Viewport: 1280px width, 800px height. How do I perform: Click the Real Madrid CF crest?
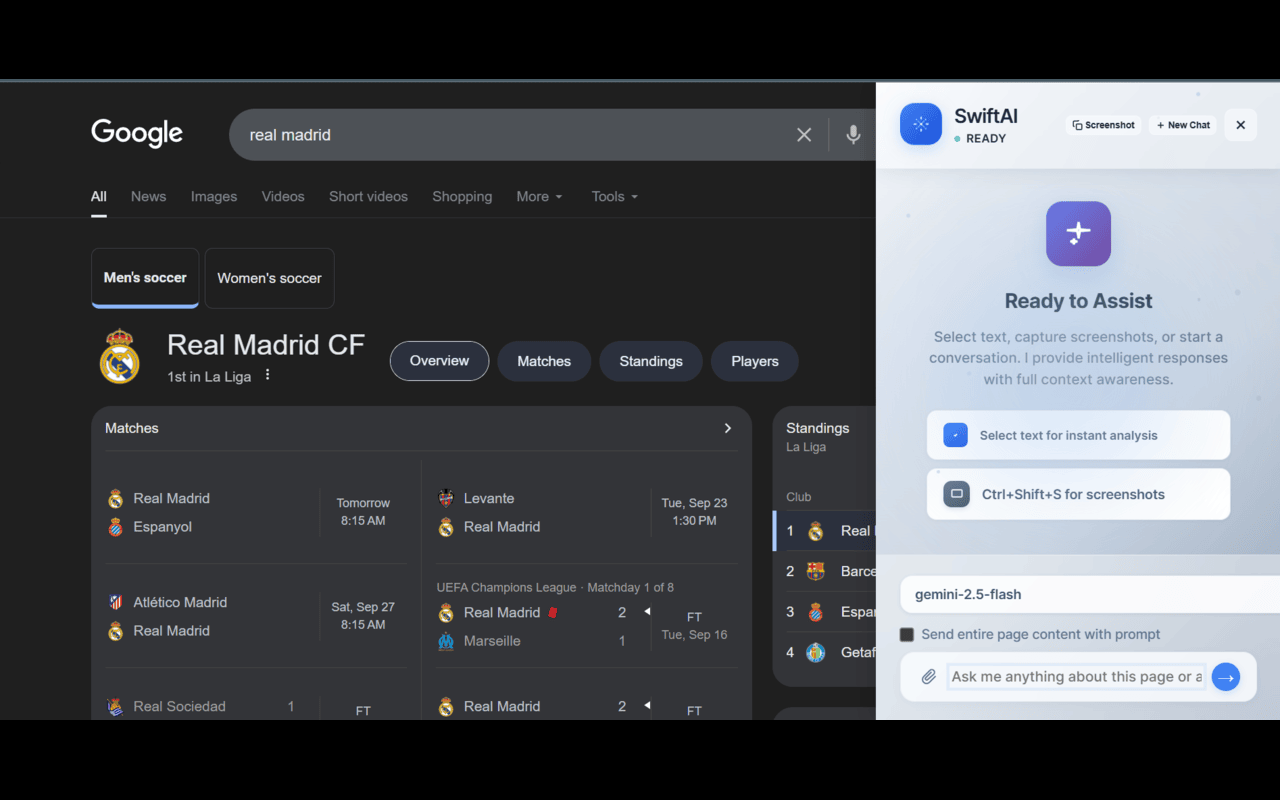(120, 357)
